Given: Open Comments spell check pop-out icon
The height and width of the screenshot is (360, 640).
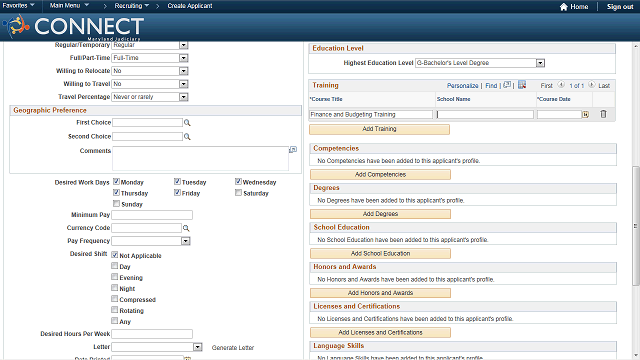Looking at the screenshot, I should tap(293, 150).
